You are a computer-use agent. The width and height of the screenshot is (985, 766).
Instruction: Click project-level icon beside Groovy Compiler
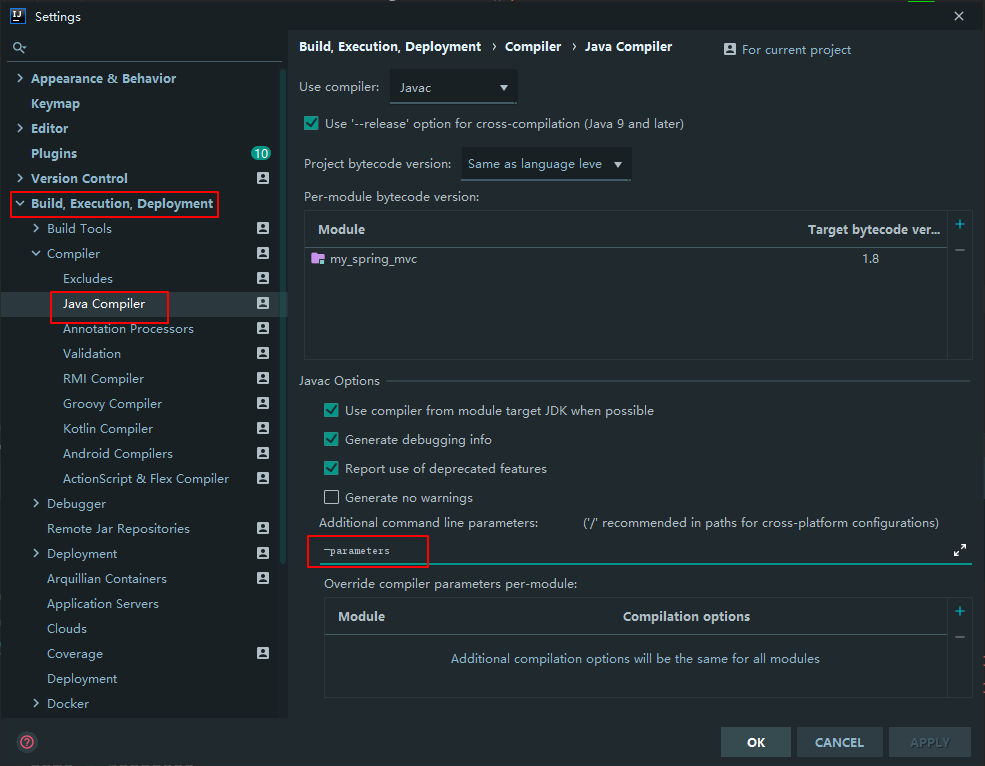(x=263, y=403)
